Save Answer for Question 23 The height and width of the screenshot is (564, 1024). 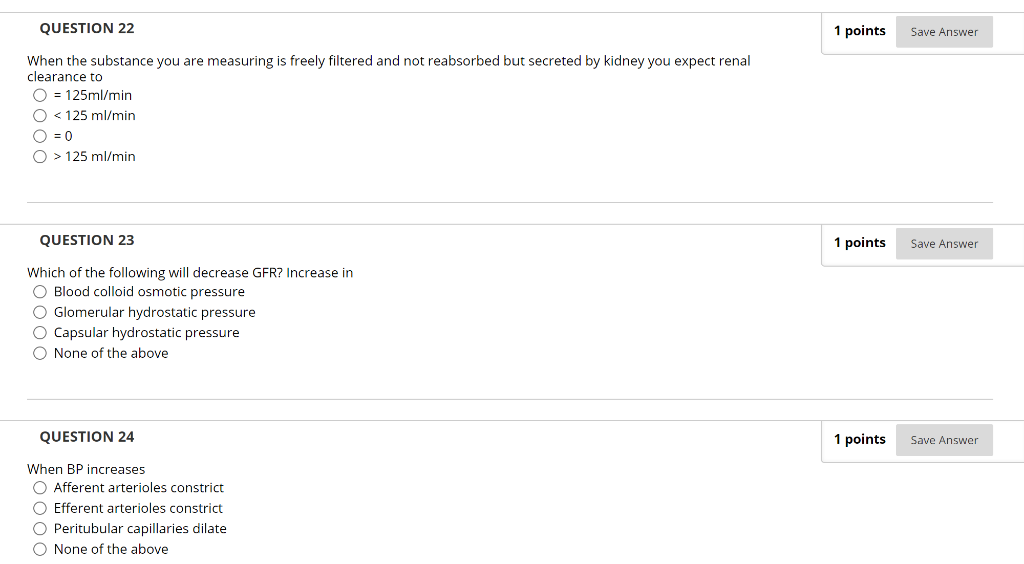(x=944, y=243)
